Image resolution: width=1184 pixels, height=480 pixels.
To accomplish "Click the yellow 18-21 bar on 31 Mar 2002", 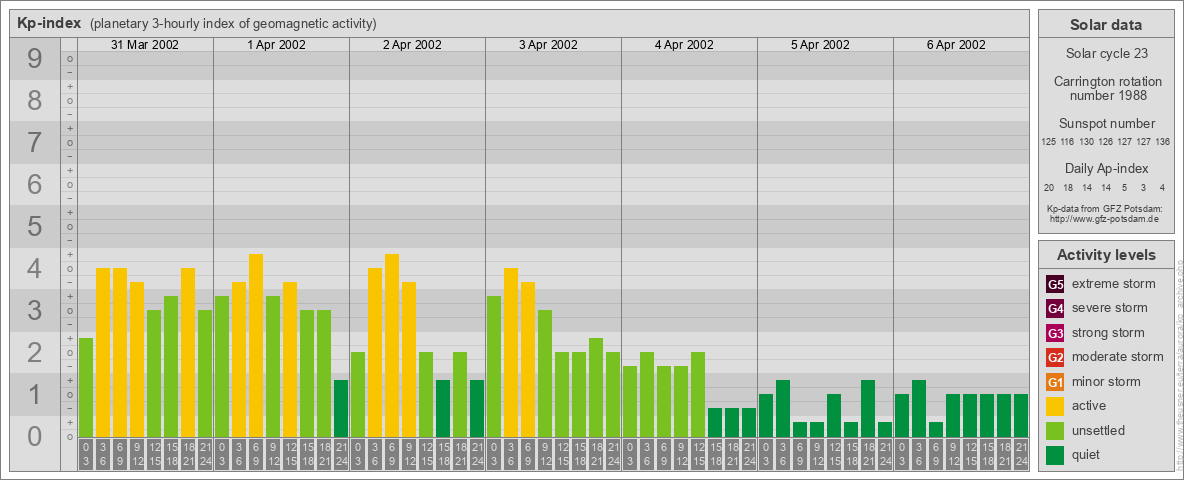I will click(x=188, y=352).
